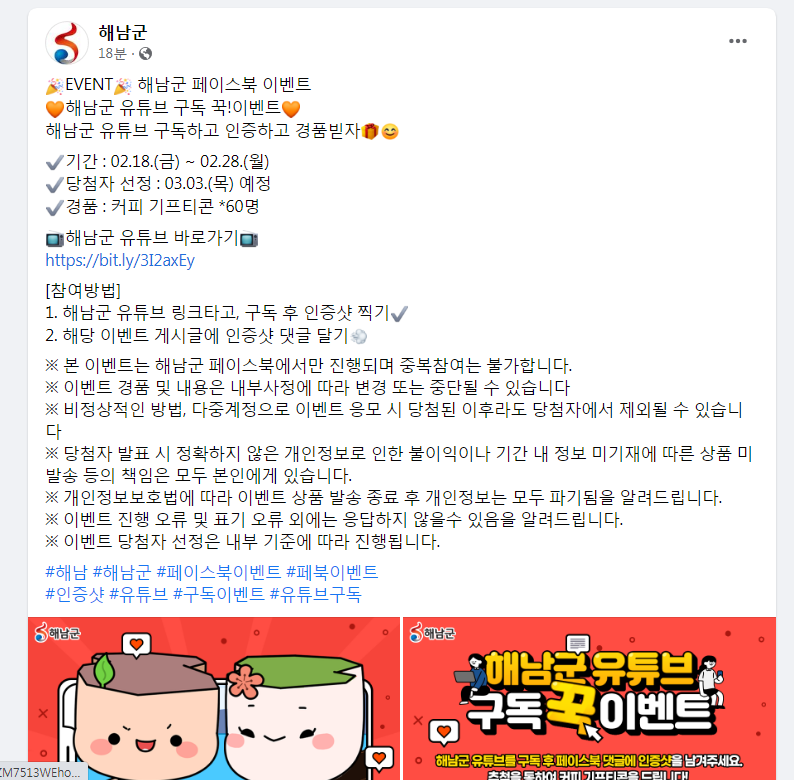Open the #유튜브구독 hashtag

click(x=315, y=594)
